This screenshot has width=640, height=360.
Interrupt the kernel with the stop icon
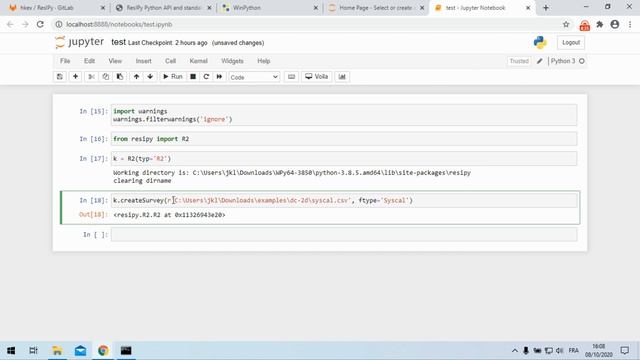[193, 77]
